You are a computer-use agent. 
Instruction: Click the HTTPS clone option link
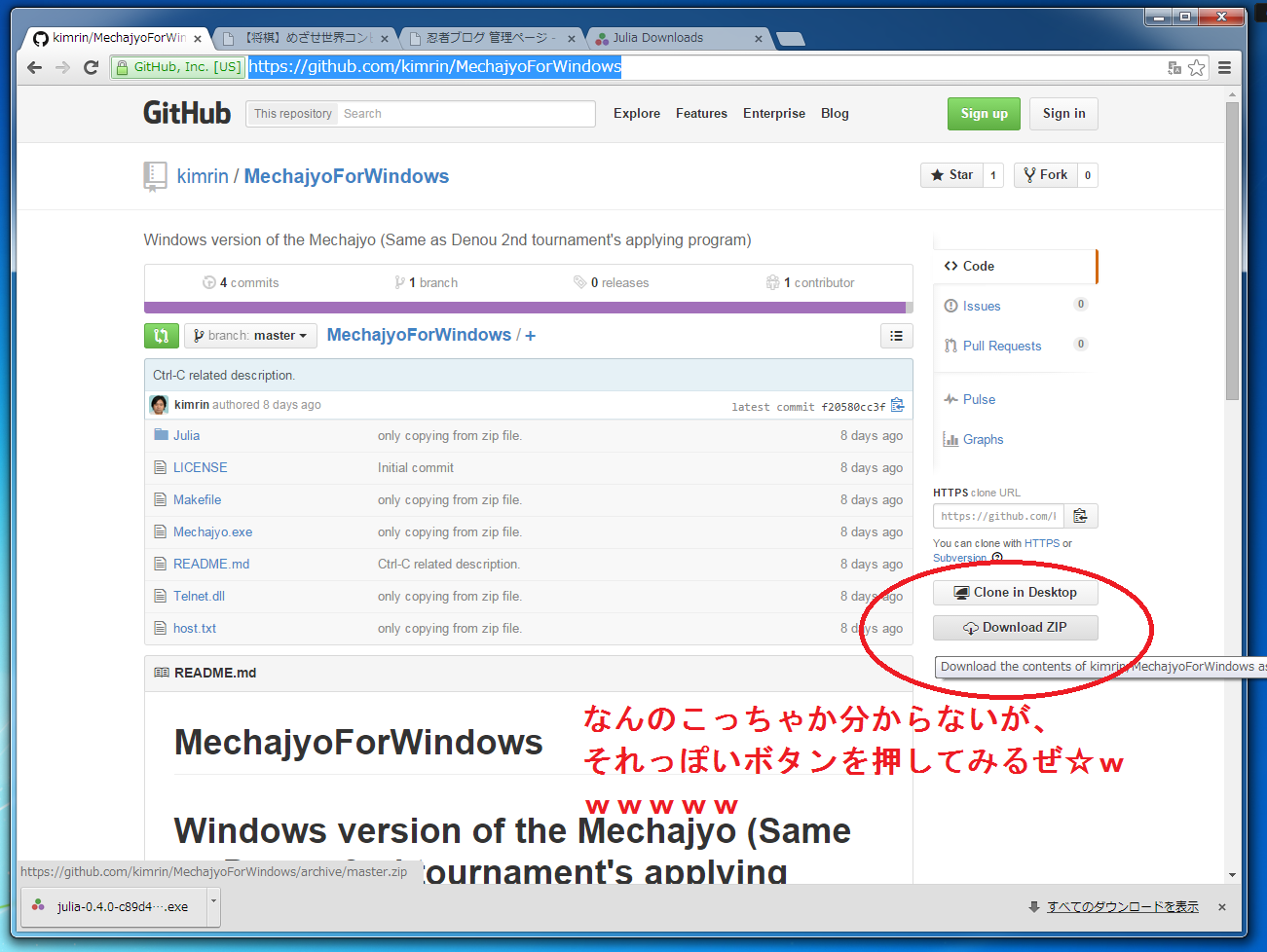1041,543
